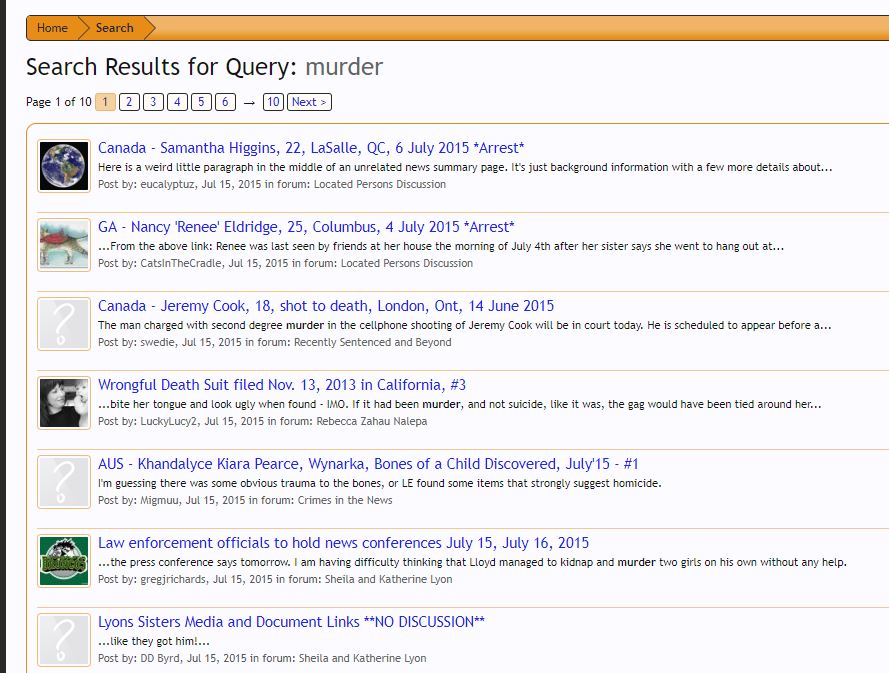Open page 6 of search results
889x673 pixels.
pyautogui.click(x=225, y=102)
